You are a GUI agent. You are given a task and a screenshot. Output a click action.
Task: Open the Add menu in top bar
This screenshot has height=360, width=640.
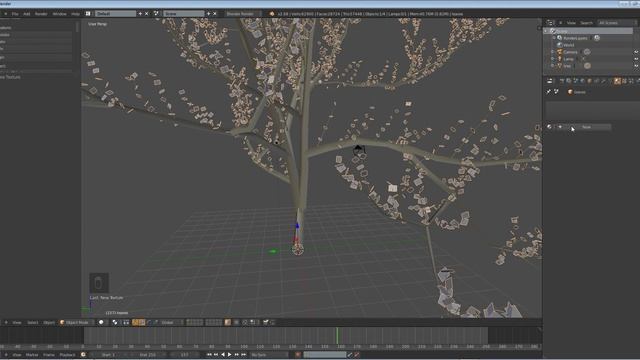pos(27,14)
